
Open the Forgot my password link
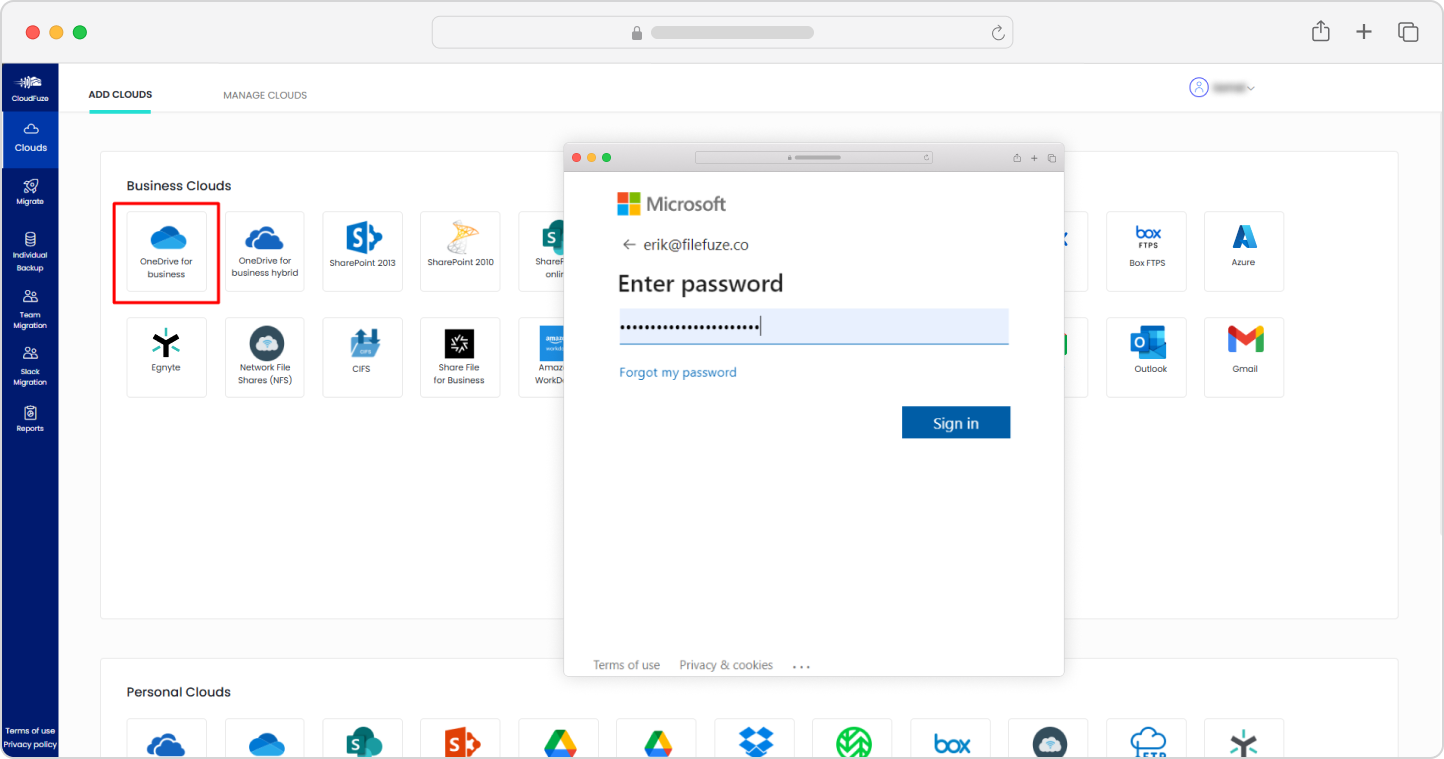678,372
